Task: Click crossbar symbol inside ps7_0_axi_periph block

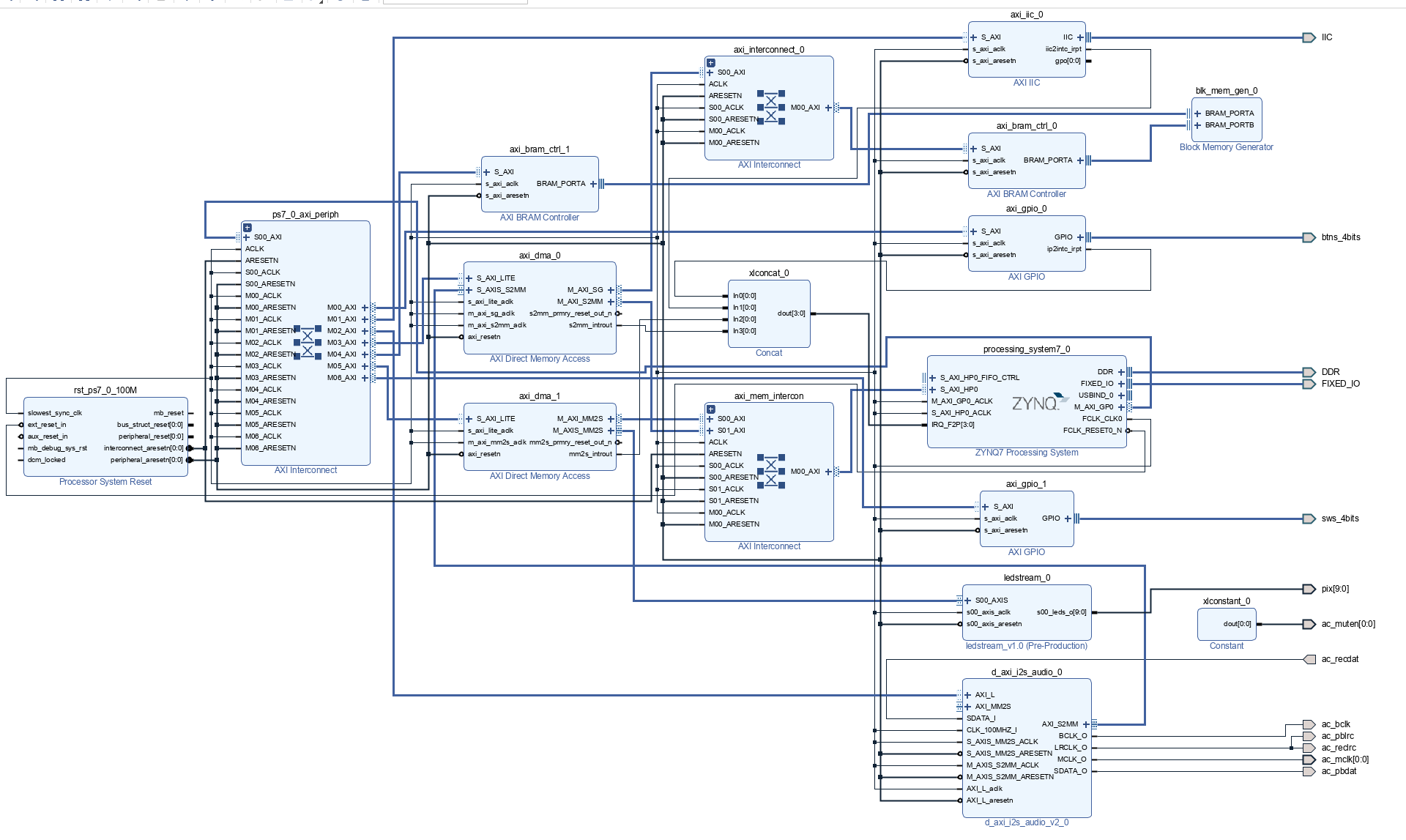Action: tap(308, 343)
